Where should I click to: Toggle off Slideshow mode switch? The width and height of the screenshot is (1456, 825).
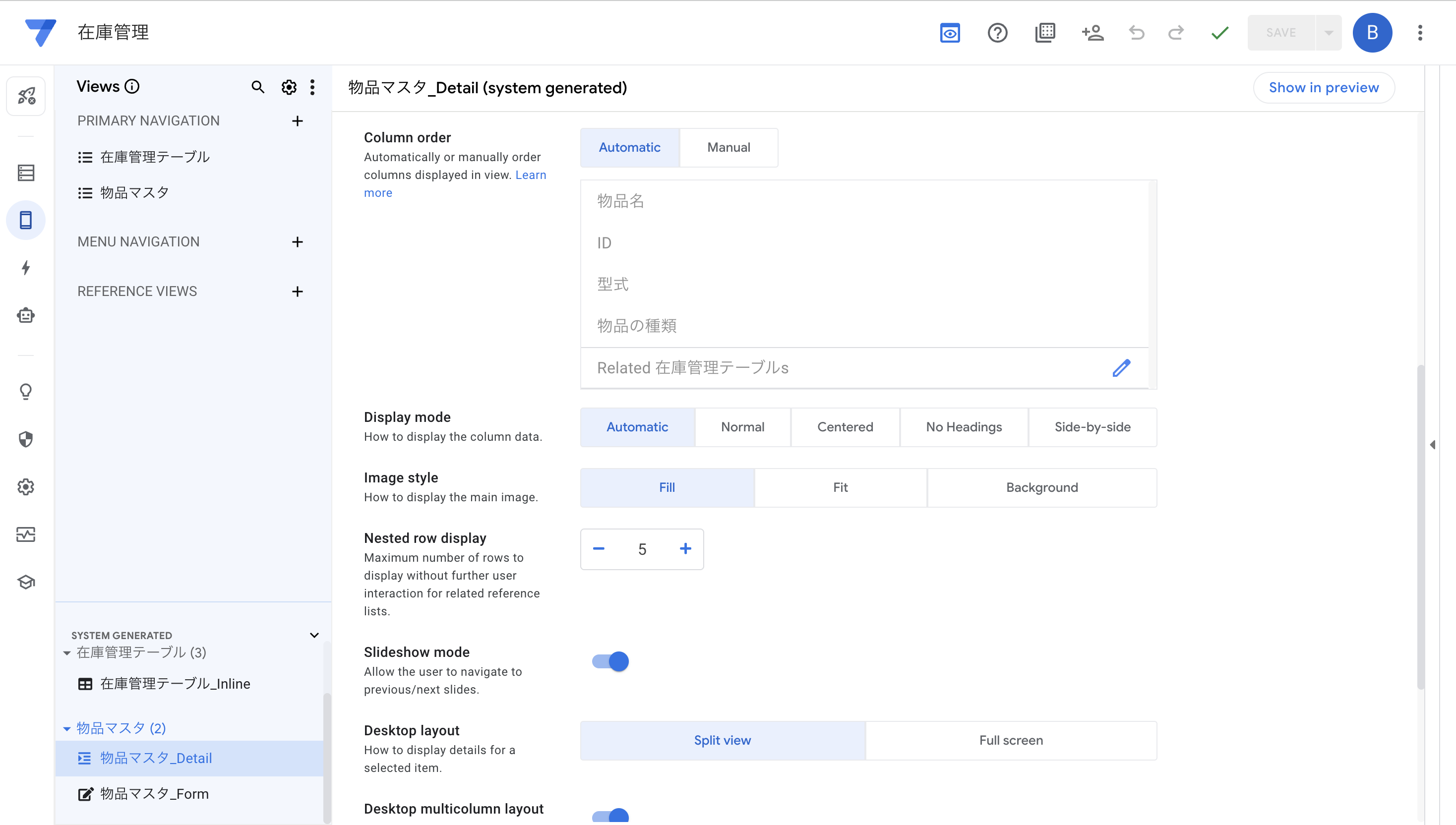tap(610, 661)
